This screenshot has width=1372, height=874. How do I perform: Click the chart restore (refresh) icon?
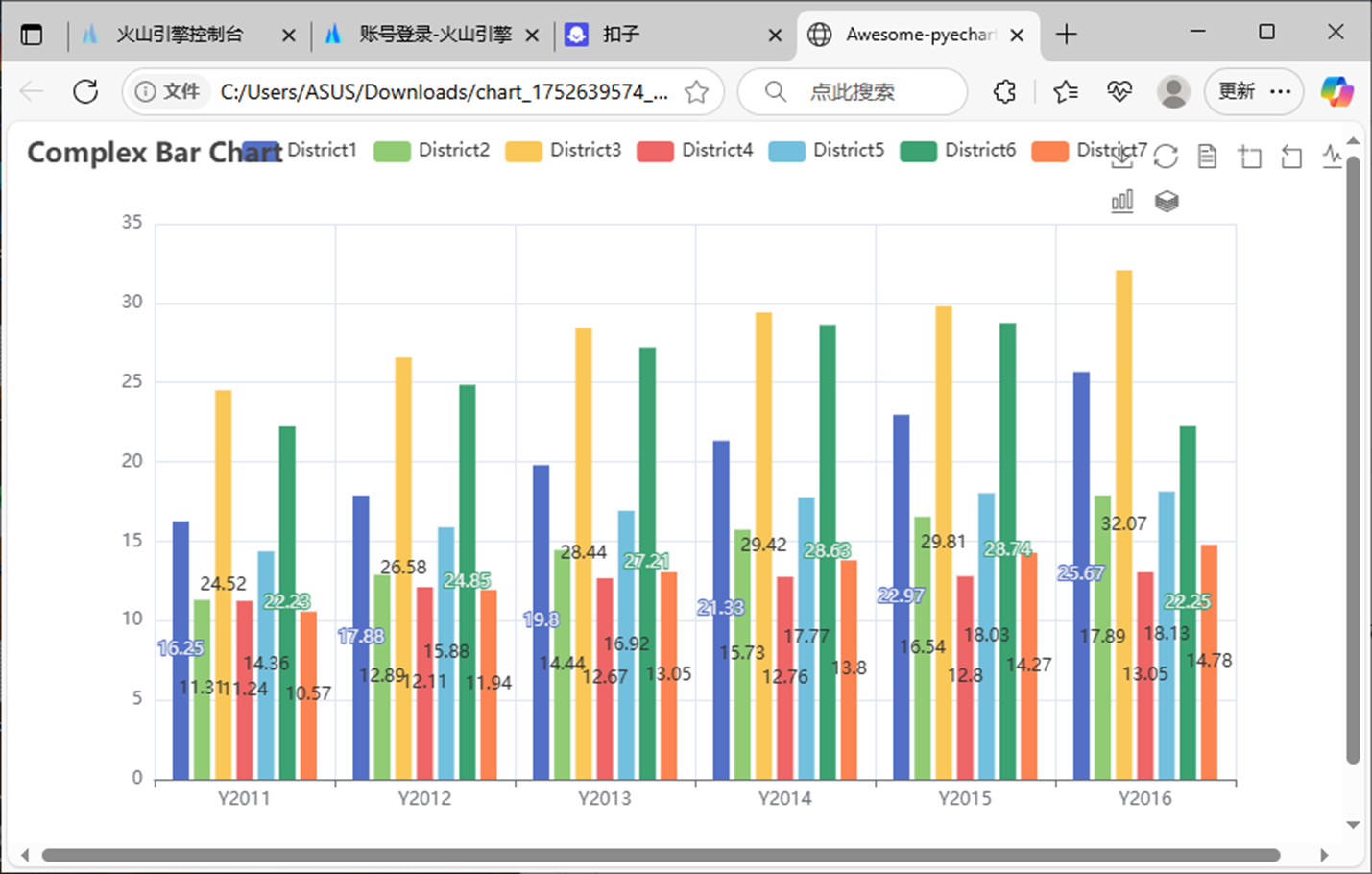click(x=1166, y=156)
